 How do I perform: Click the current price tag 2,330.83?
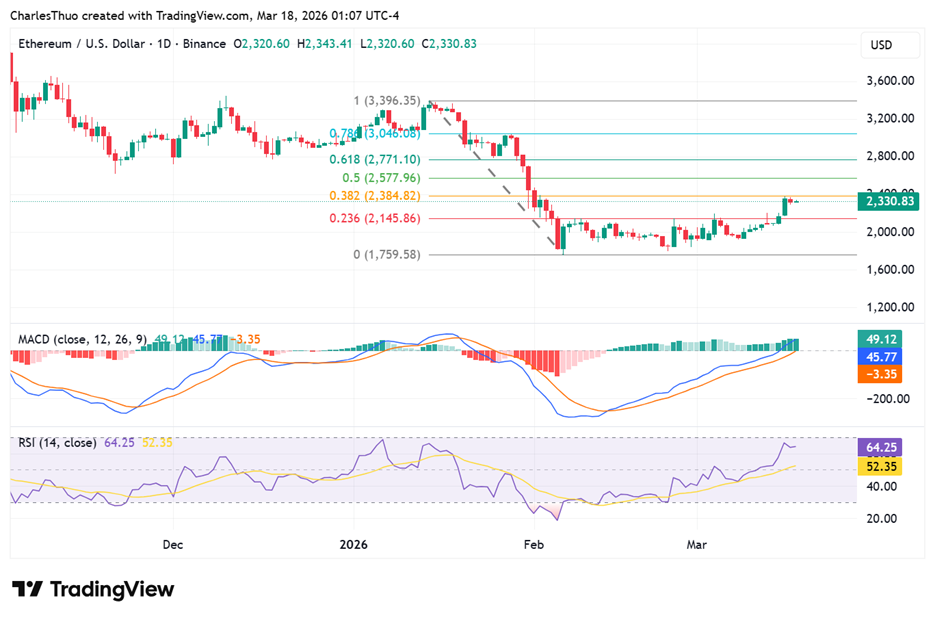(x=889, y=201)
